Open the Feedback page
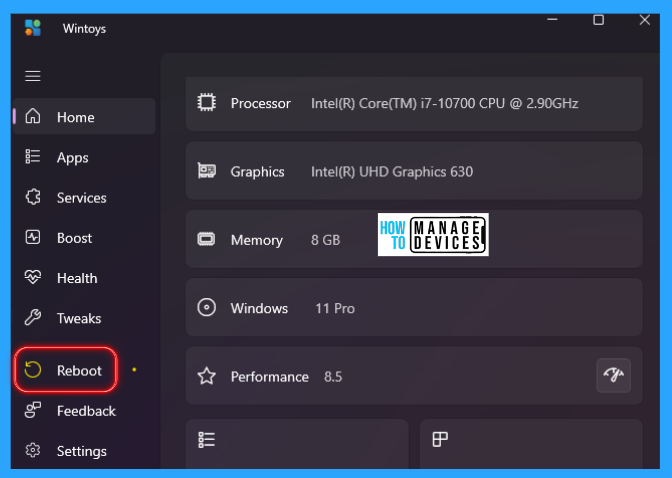Image resolution: width=672 pixels, height=478 pixels. pyautogui.click(x=84, y=411)
